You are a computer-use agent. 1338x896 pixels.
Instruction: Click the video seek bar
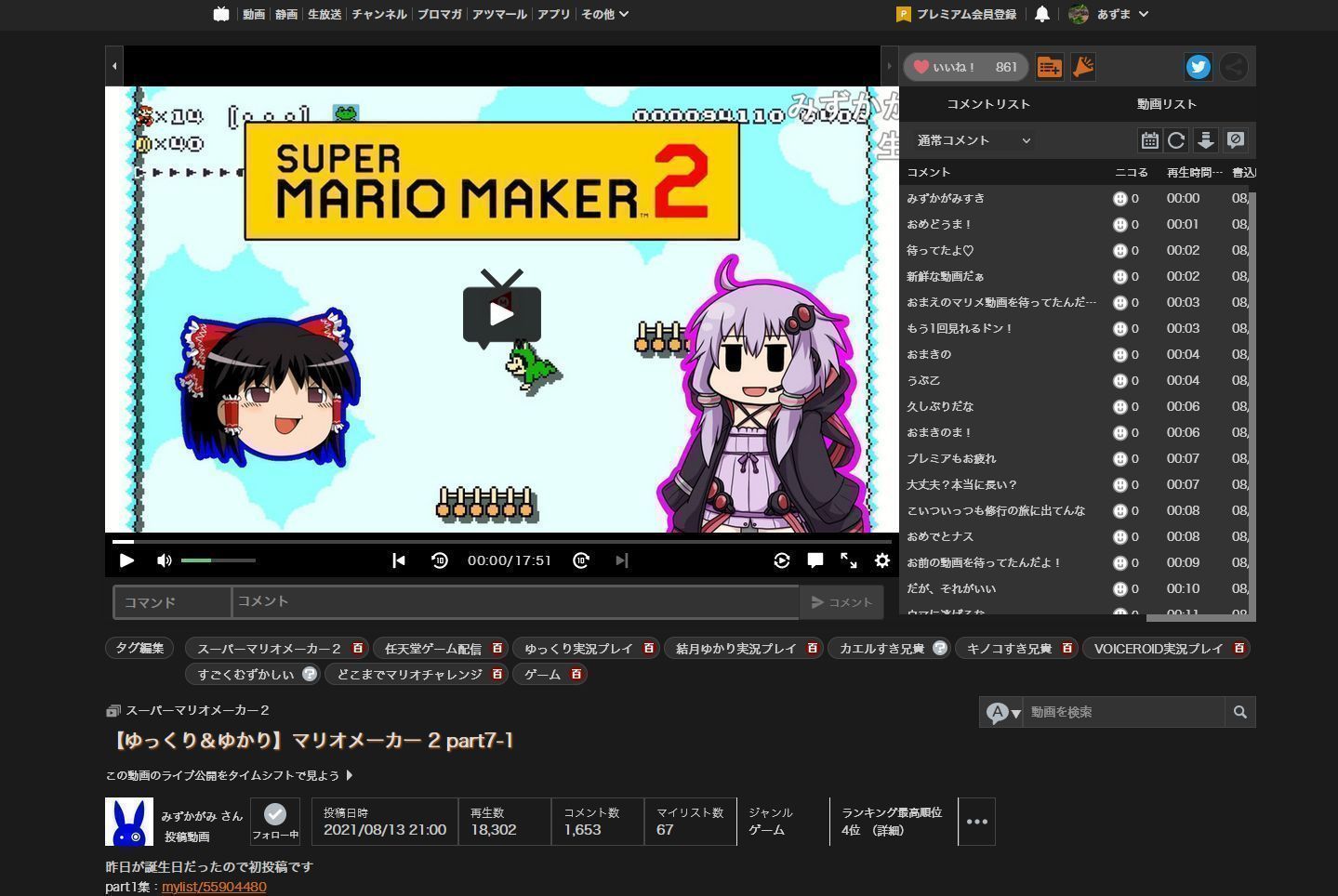(x=502, y=541)
